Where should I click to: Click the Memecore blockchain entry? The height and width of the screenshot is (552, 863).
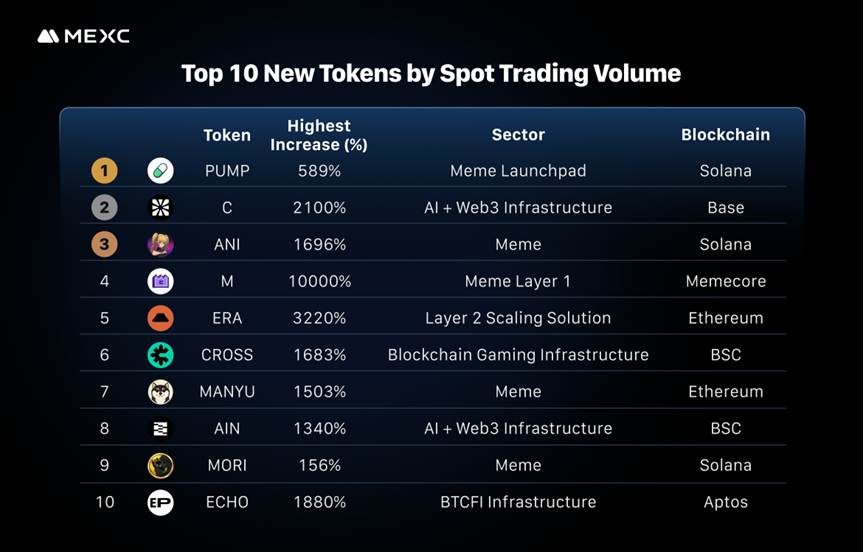coord(725,282)
